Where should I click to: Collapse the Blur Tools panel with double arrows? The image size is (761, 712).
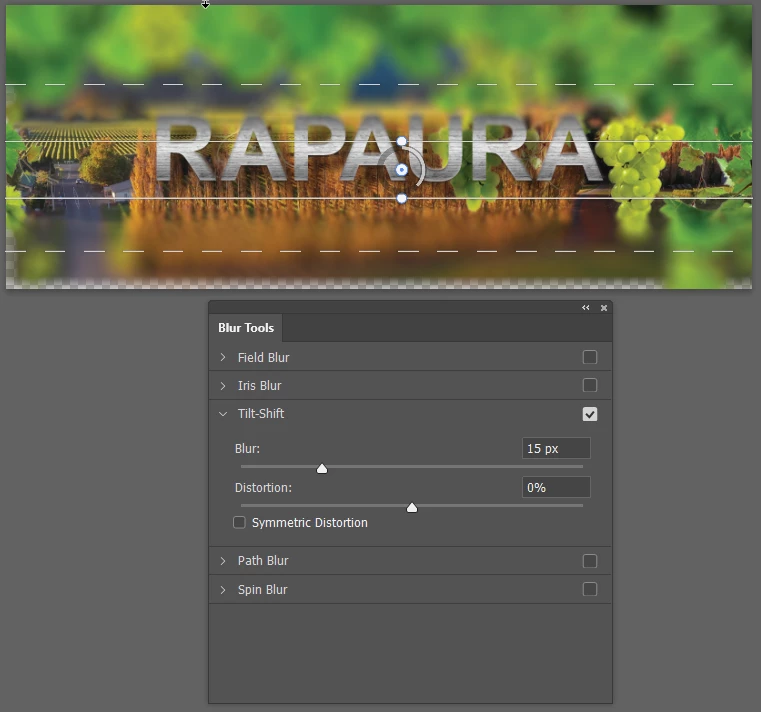[x=586, y=308]
